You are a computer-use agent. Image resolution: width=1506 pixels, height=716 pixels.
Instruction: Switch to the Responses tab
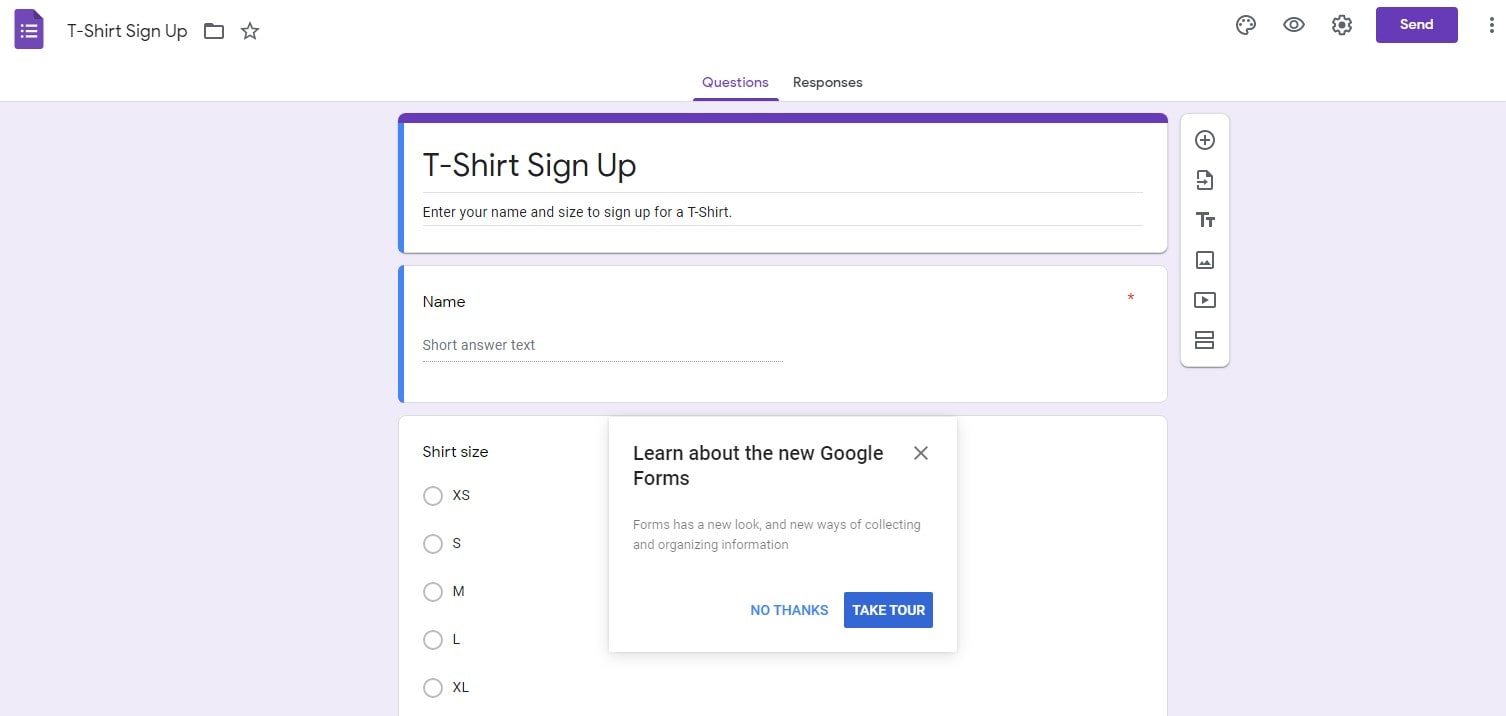click(827, 83)
